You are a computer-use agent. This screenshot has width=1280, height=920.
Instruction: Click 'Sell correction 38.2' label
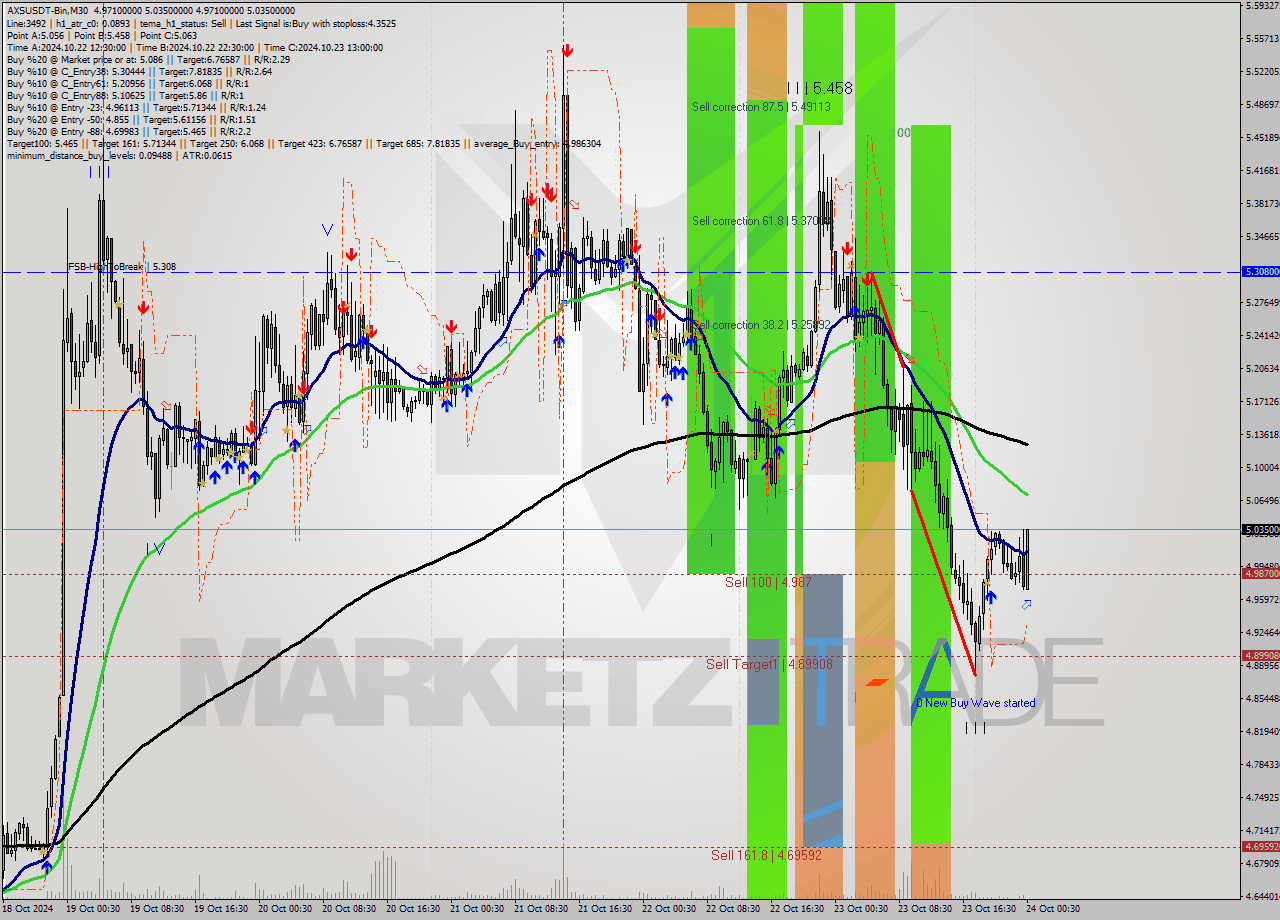point(761,325)
